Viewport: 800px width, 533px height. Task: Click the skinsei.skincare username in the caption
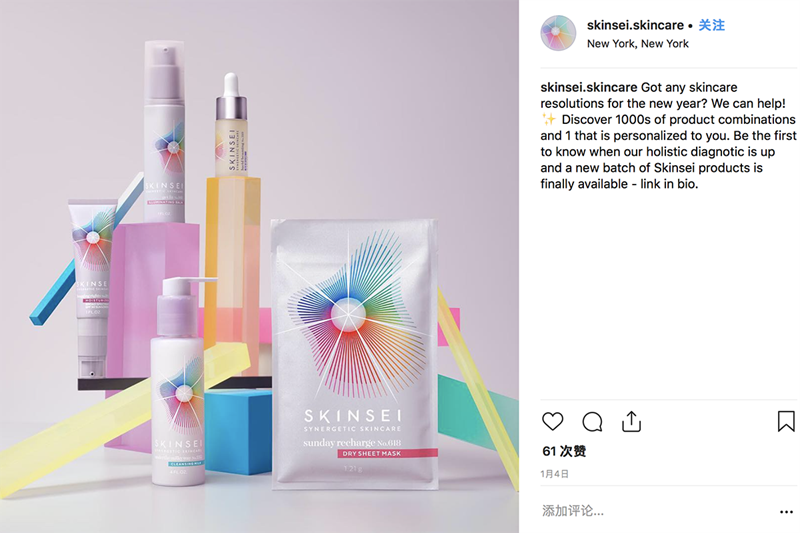coord(589,87)
